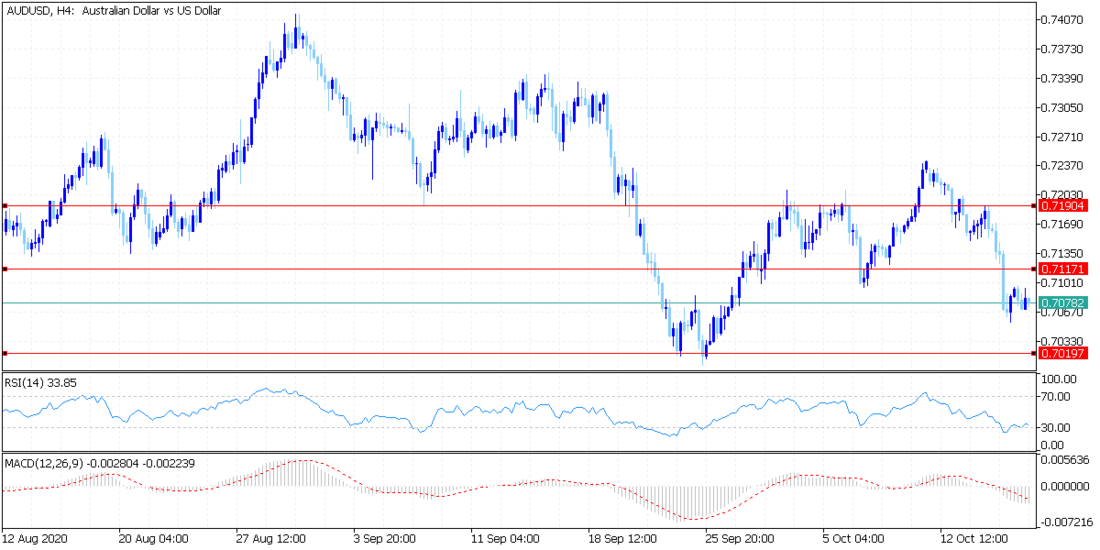Image resolution: width=1100 pixels, height=550 pixels.
Task: Select the 0.71904 horizontal line left handle
Action: [x=4, y=206]
